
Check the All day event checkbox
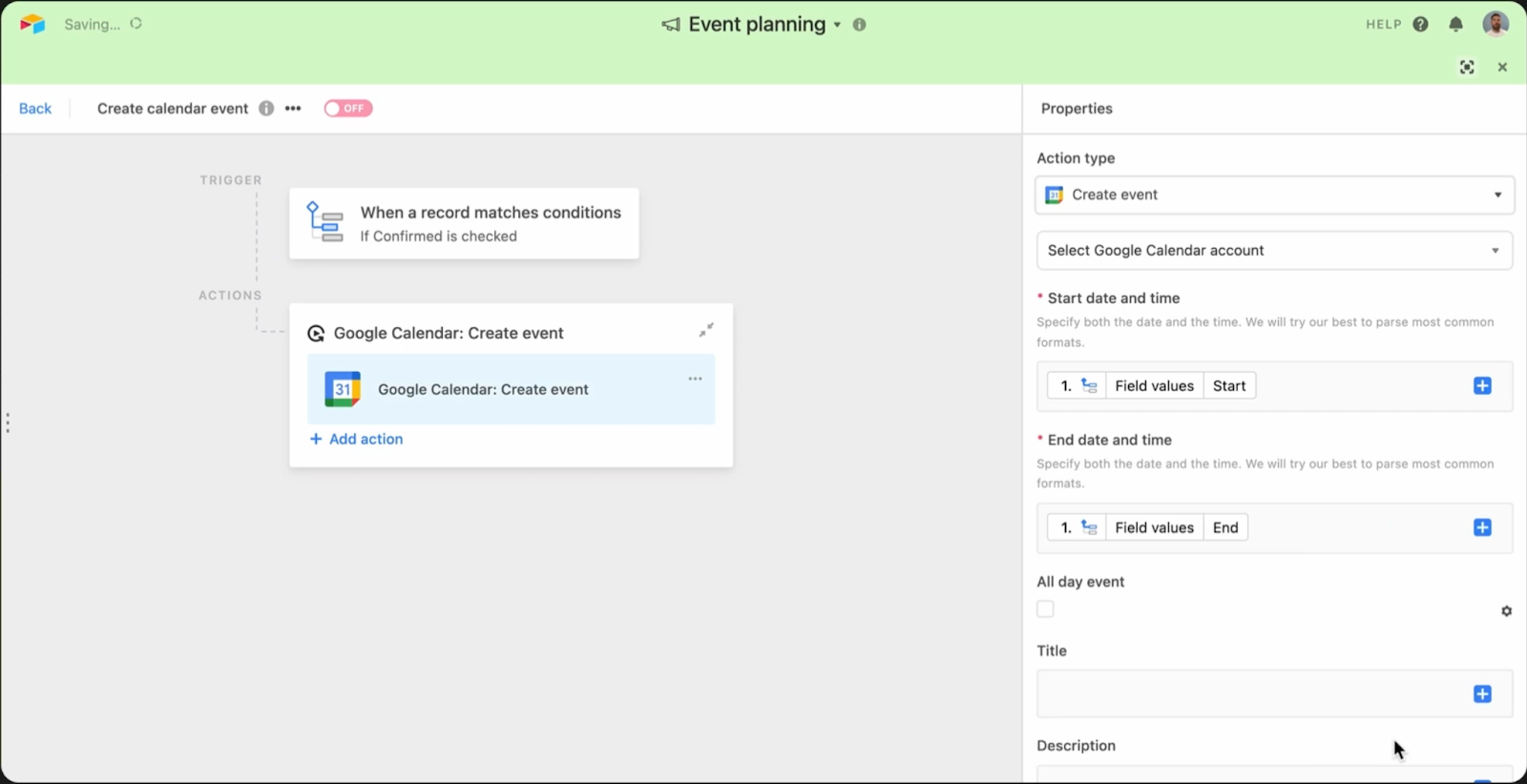point(1046,609)
